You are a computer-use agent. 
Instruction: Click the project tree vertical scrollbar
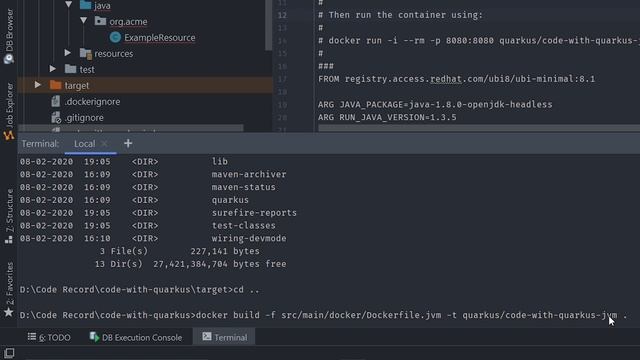269,24
